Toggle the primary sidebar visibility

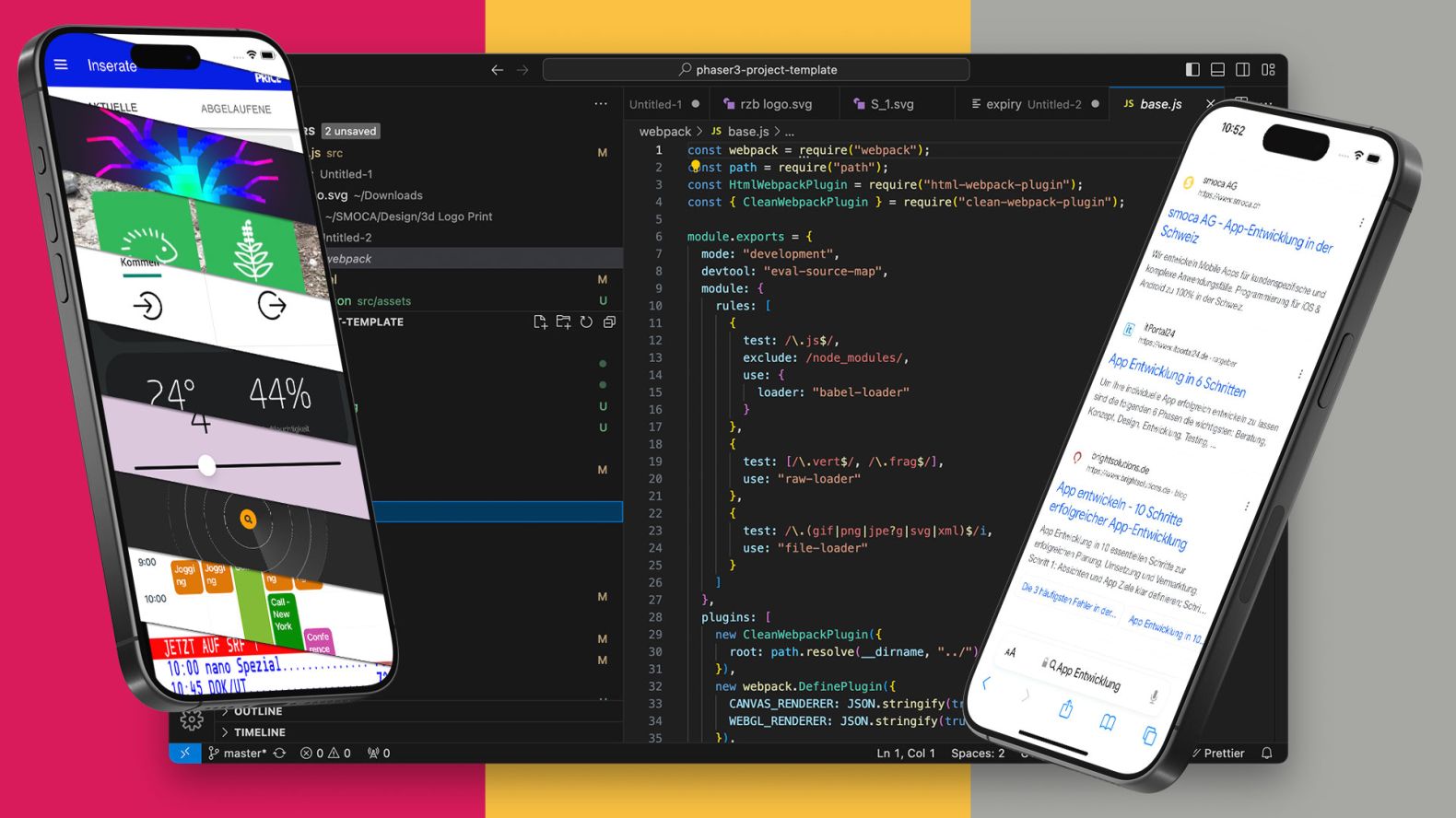1192,69
